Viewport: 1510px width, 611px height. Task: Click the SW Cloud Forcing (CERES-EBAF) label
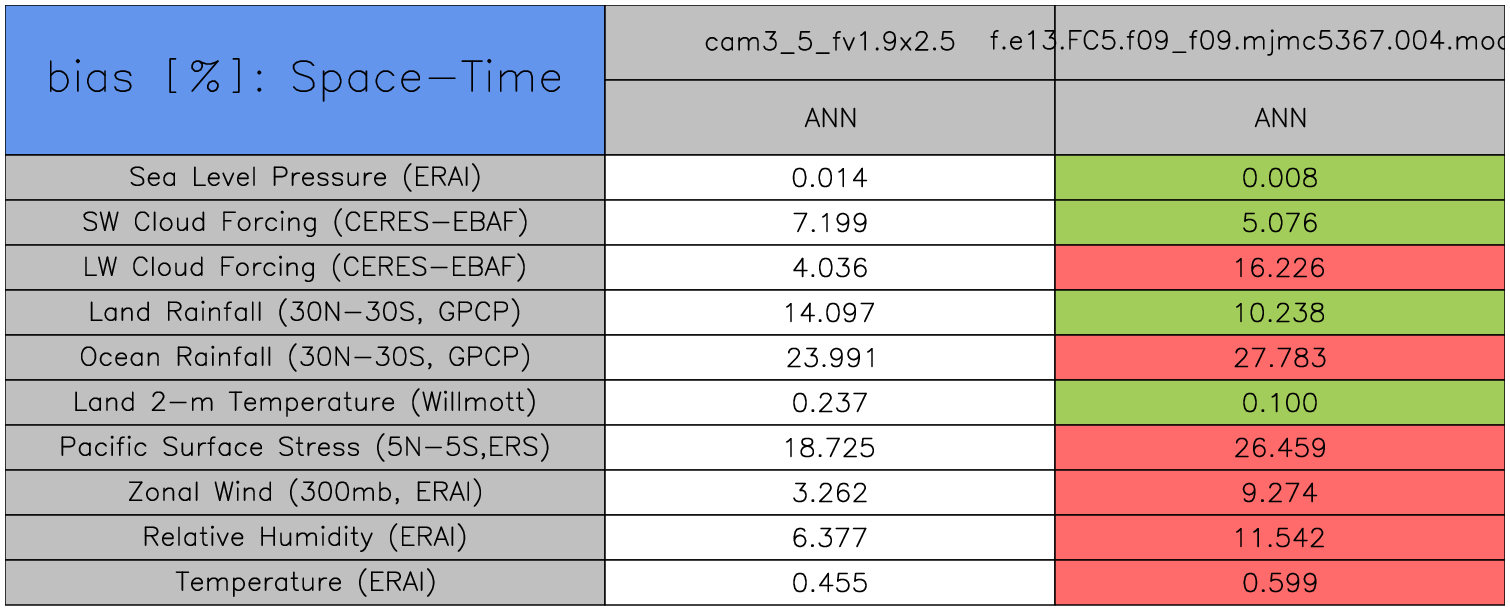coord(305,222)
